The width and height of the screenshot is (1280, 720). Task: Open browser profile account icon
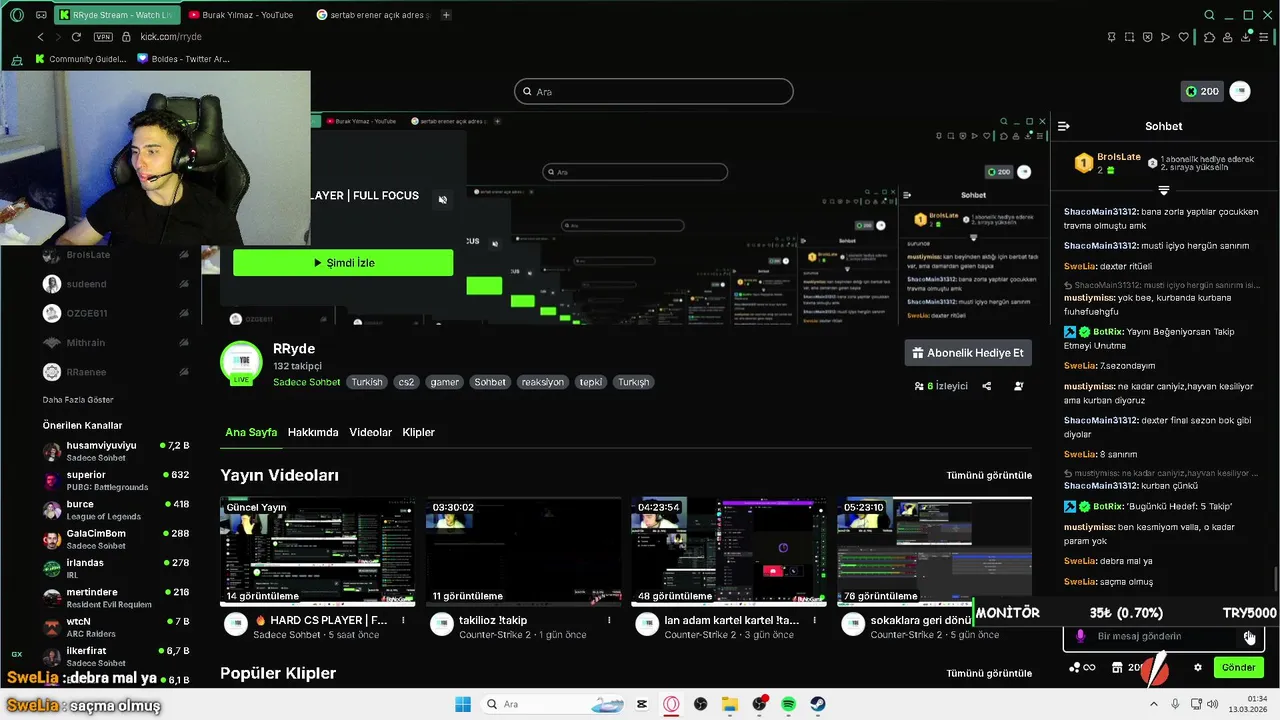tap(1227, 37)
